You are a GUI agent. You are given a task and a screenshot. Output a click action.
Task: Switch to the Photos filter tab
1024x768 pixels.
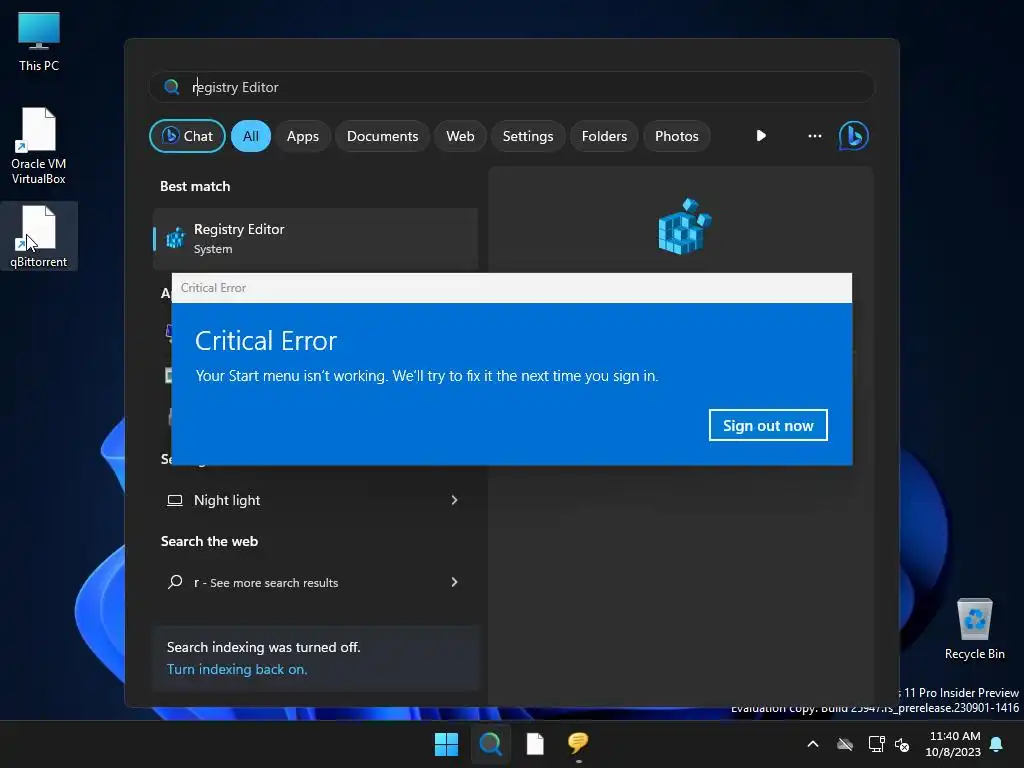click(x=677, y=136)
